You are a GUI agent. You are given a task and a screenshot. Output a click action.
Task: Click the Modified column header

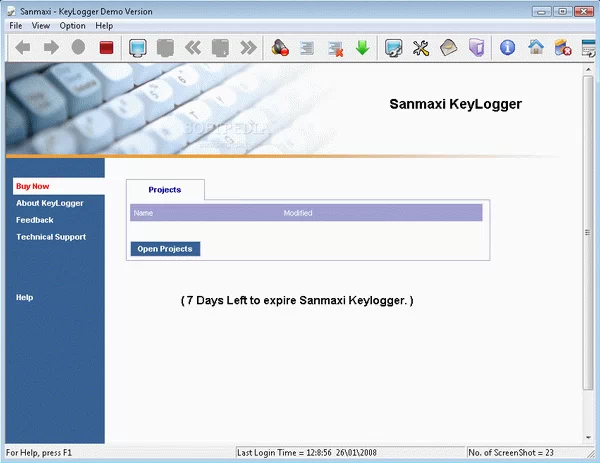(298, 213)
